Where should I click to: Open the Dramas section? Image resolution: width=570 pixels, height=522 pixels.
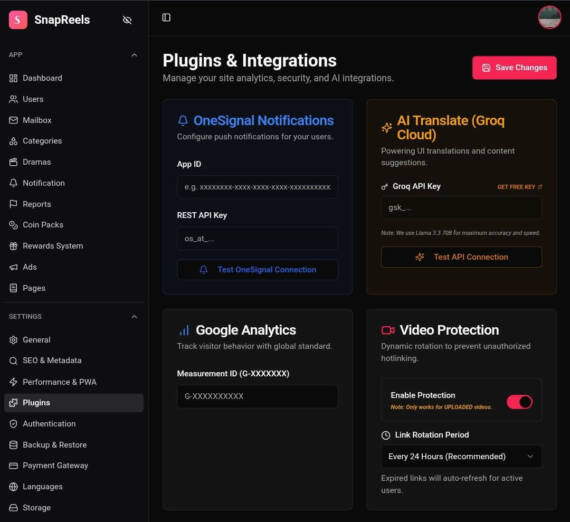[x=74, y=162]
